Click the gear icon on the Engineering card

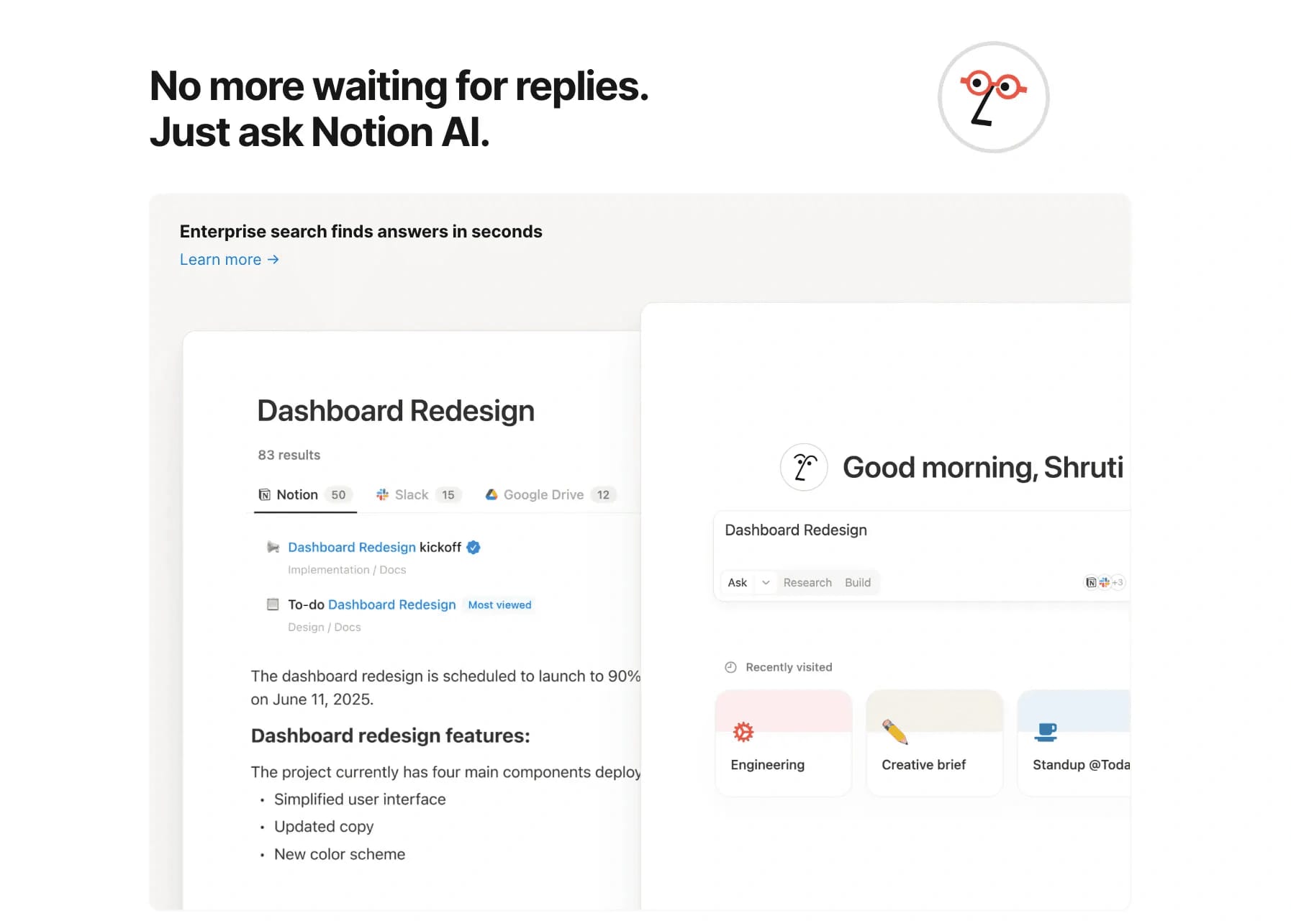(x=743, y=730)
